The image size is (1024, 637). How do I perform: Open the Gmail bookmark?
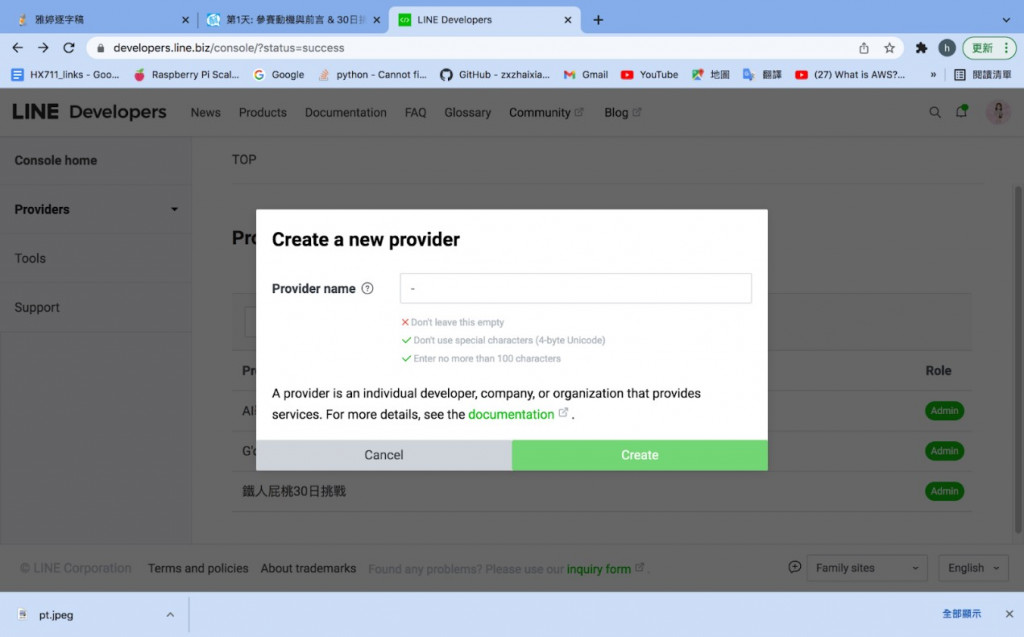tap(586, 74)
